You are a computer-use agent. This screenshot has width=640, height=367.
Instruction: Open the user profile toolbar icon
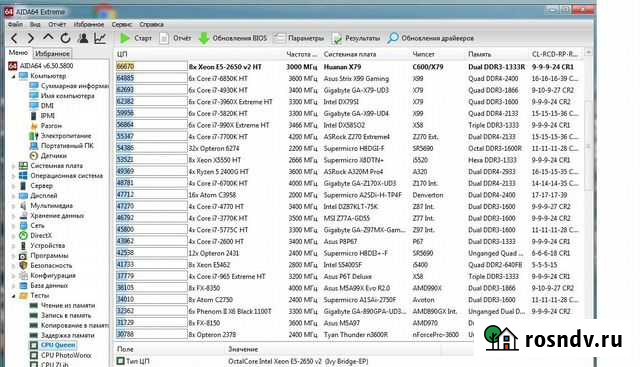click(83, 38)
